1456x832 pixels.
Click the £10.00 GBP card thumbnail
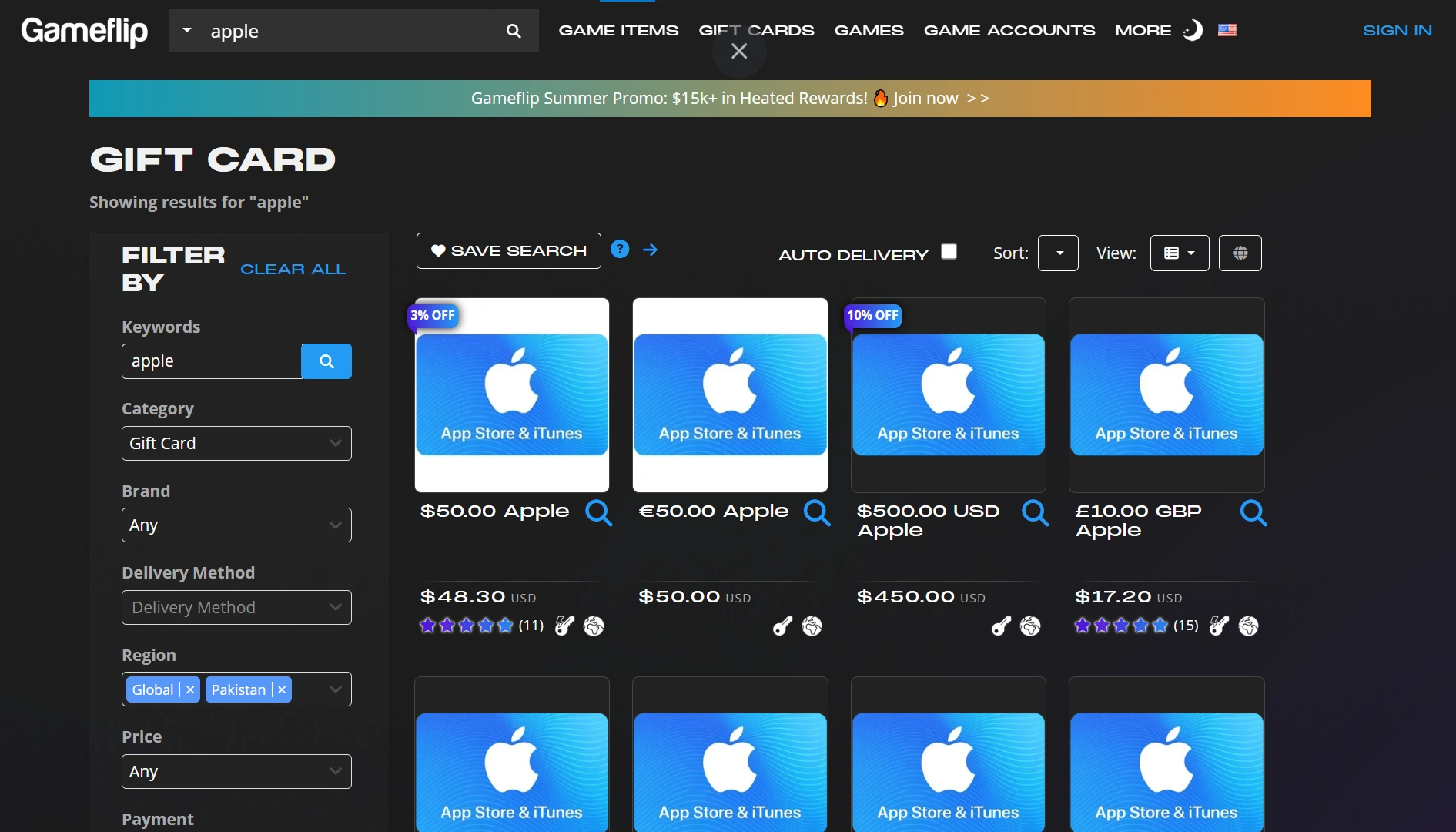(1166, 395)
